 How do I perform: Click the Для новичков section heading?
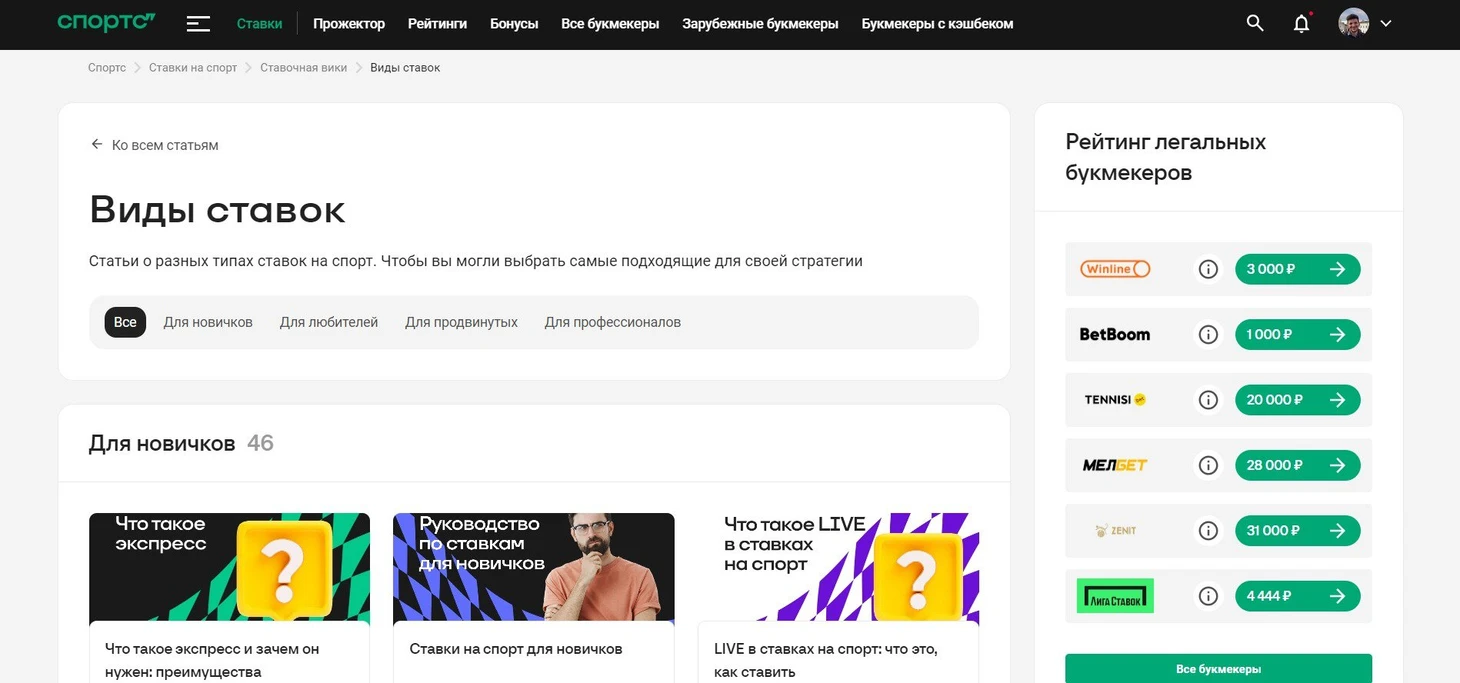point(162,443)
